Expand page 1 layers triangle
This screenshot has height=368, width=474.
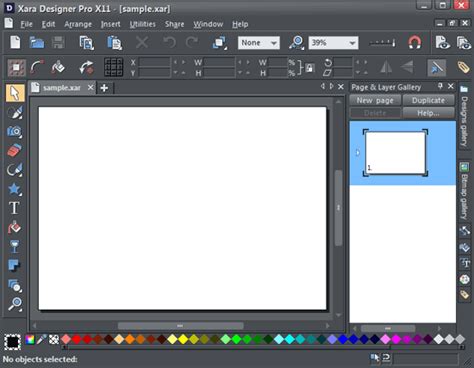click(x=357, y=153)
